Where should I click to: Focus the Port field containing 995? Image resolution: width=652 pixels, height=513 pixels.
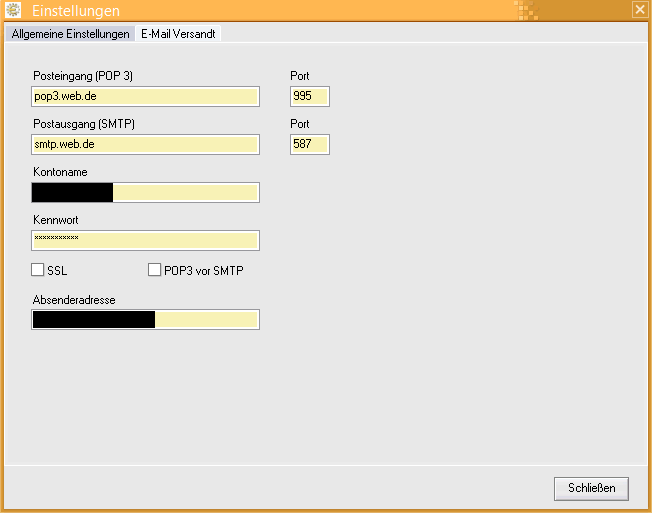point(309,96)
